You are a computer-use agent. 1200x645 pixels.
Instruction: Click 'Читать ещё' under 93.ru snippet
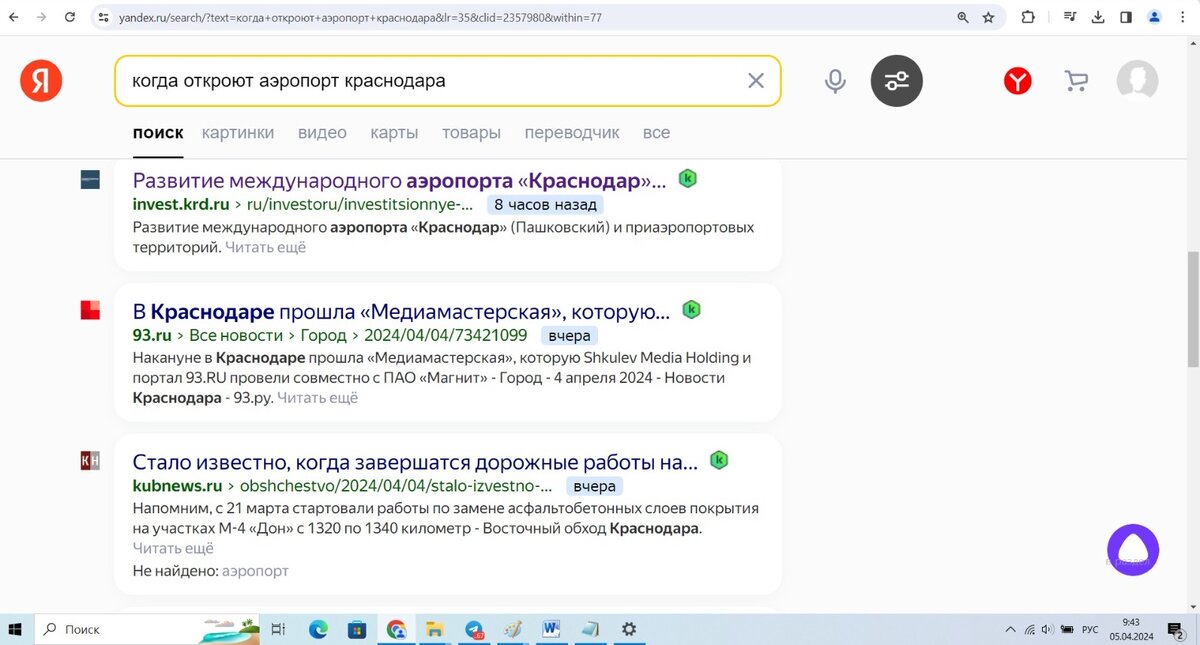point(317,398)
